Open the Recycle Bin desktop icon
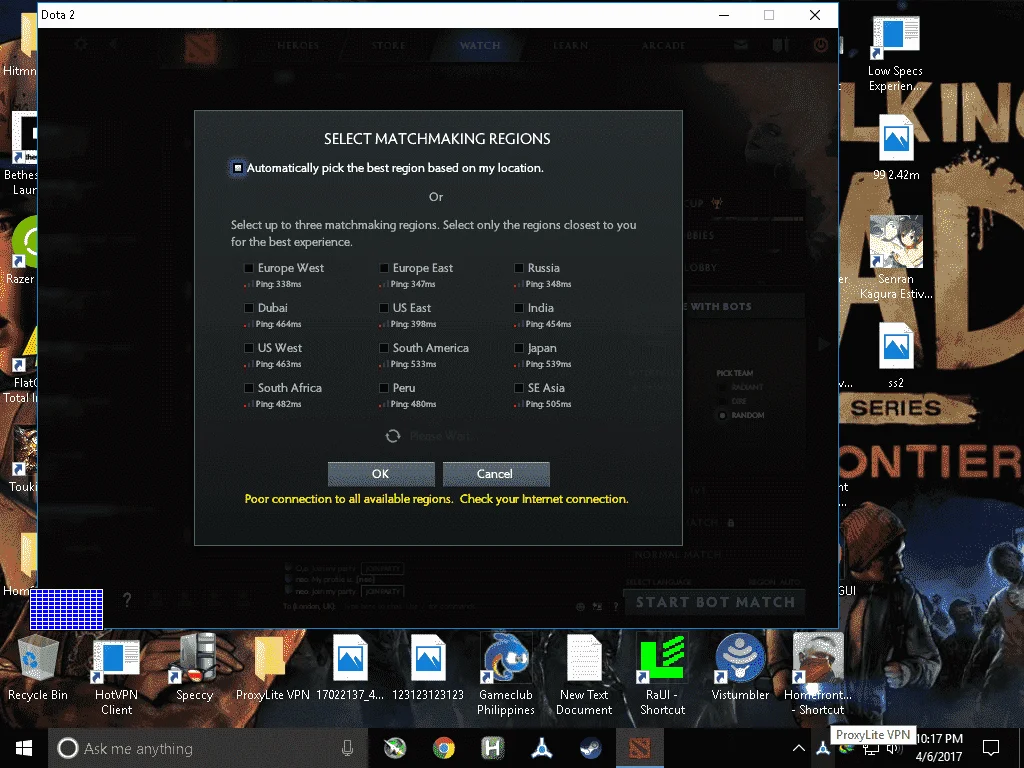 (38, 667)
